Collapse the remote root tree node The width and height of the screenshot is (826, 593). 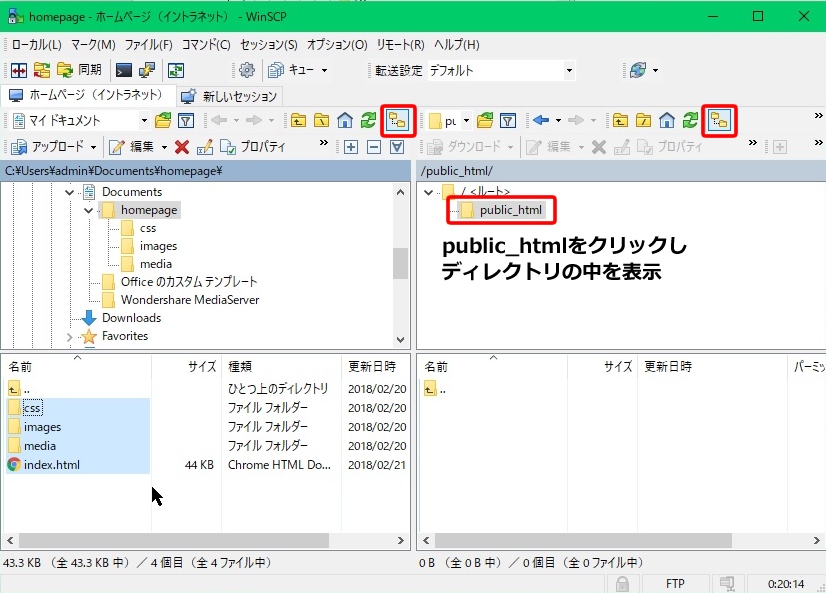[429, 192]
